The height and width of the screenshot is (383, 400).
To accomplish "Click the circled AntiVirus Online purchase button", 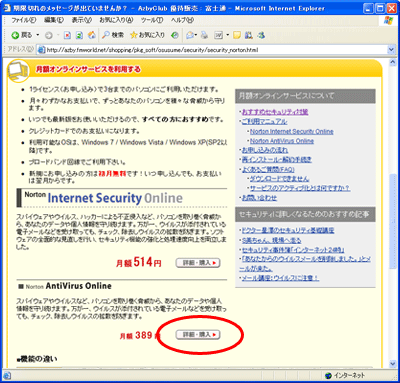I will pos(198,335).
